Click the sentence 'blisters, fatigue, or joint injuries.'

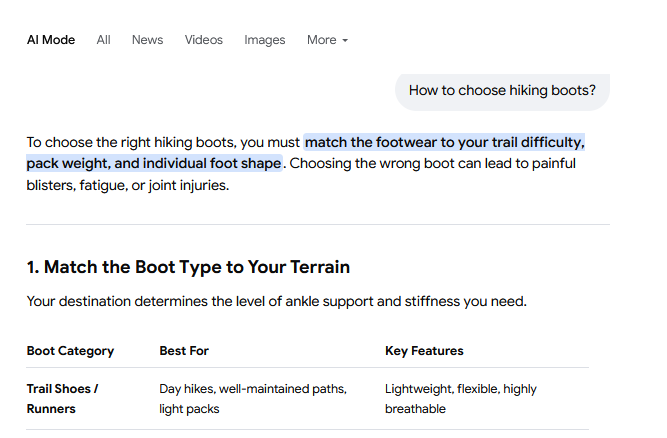[x=128, y=185]
